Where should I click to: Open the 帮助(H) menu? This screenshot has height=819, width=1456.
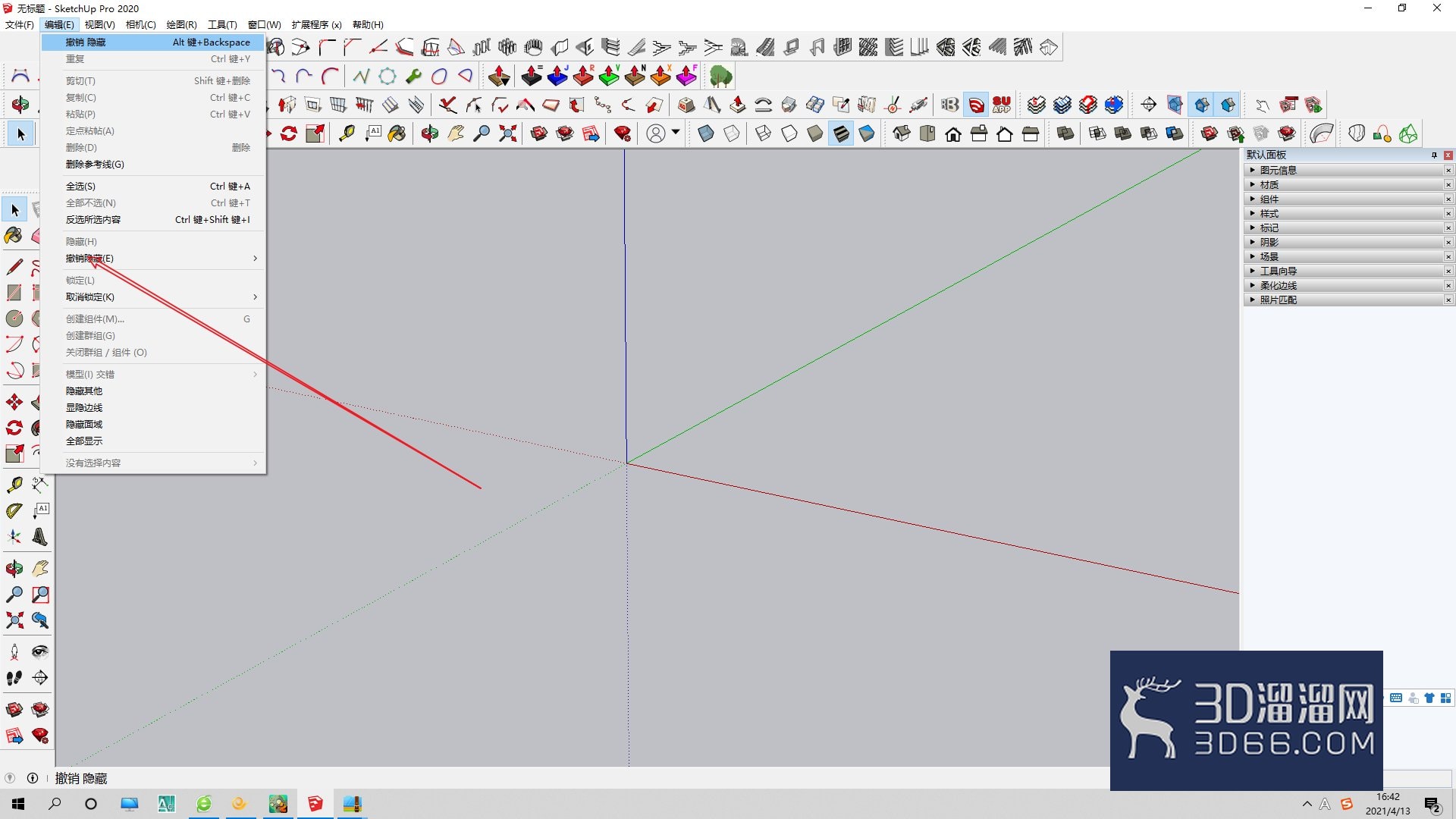click(368, 25)
